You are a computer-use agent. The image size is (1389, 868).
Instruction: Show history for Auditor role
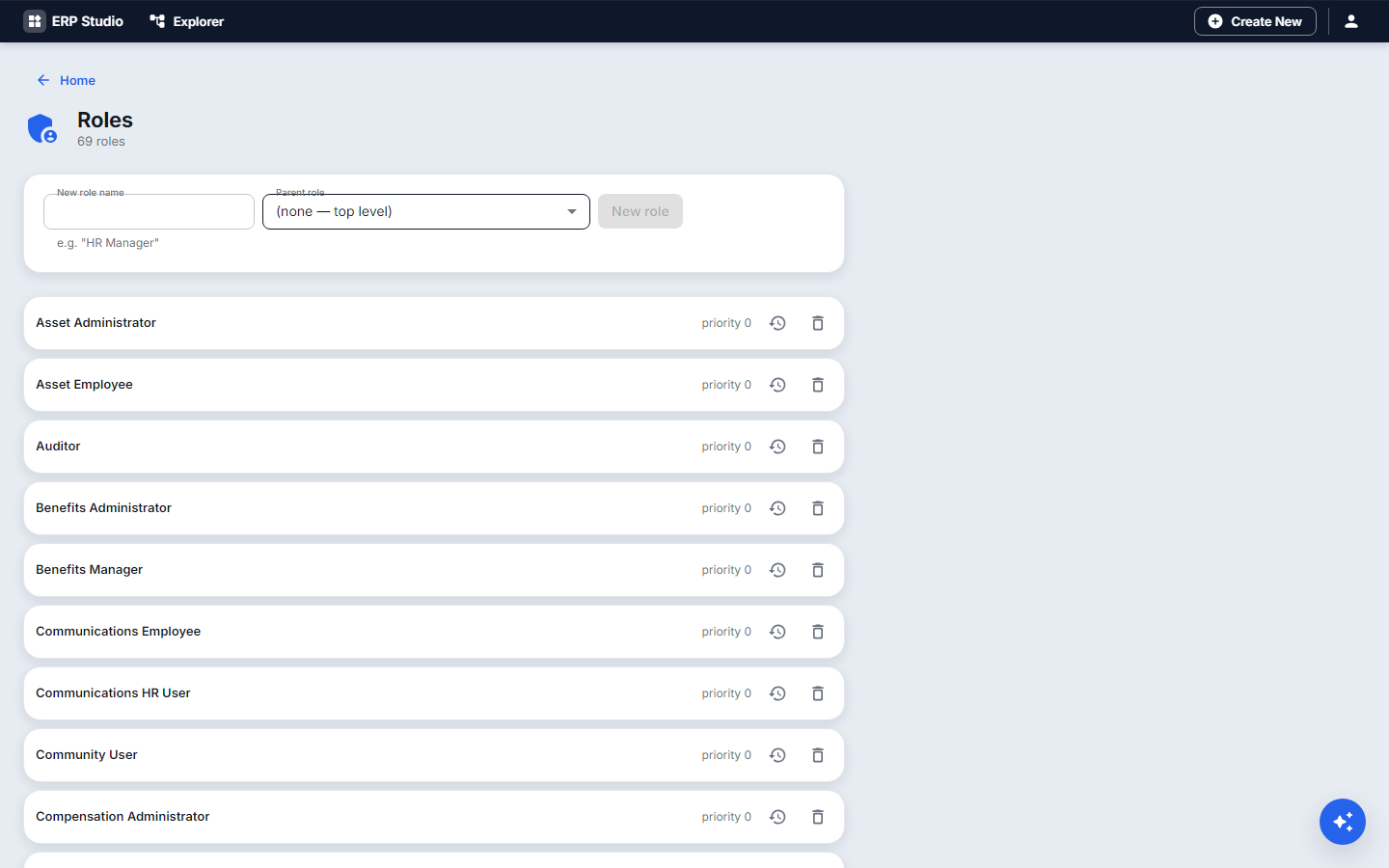click(x=777, y=447)
